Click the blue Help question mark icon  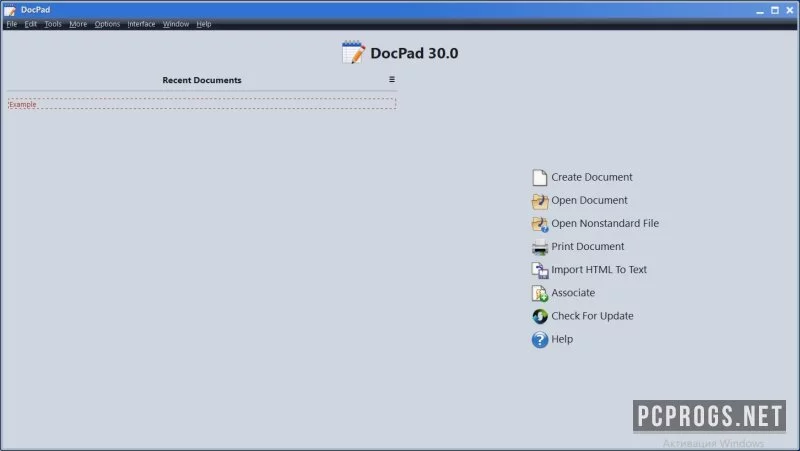coord(540,340)
